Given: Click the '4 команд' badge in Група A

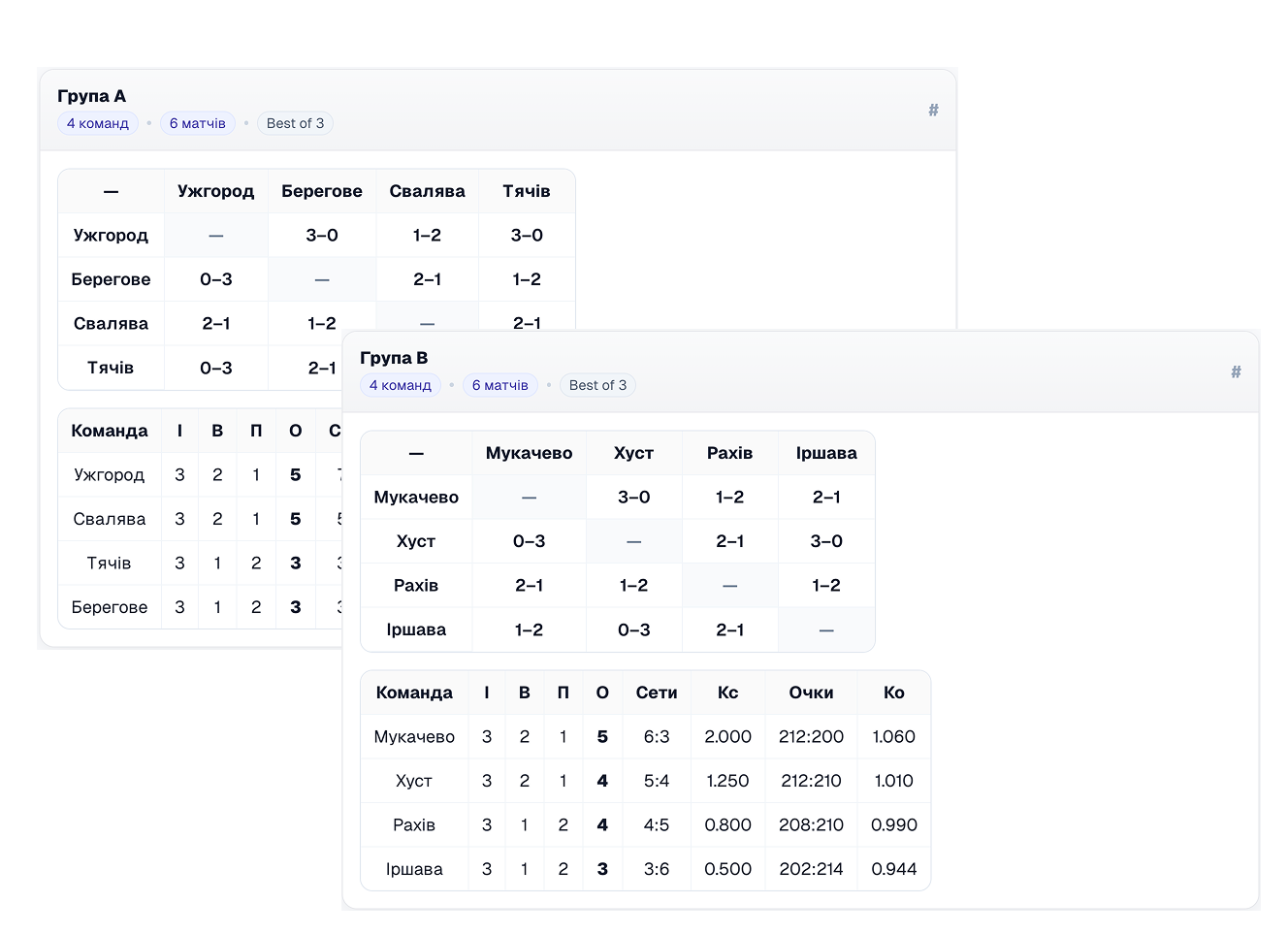Looking at the screenshot, I should click(98, 123).
